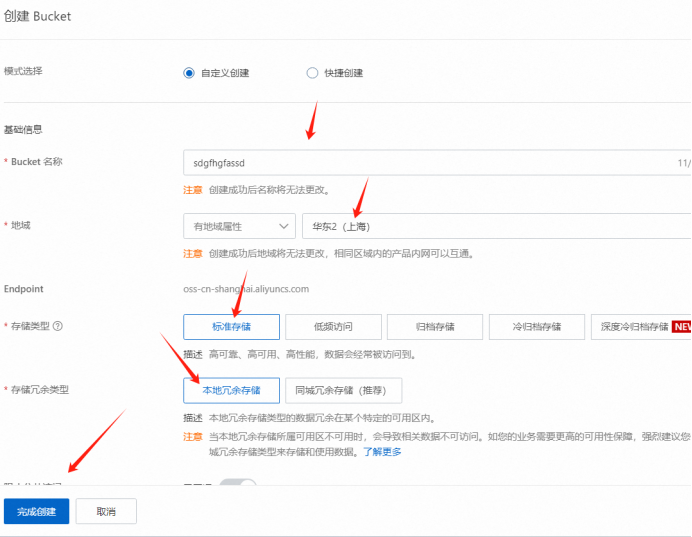Choose the 归档存储 storage type
Screen dimensions: 692x537
tap(434, 327)
